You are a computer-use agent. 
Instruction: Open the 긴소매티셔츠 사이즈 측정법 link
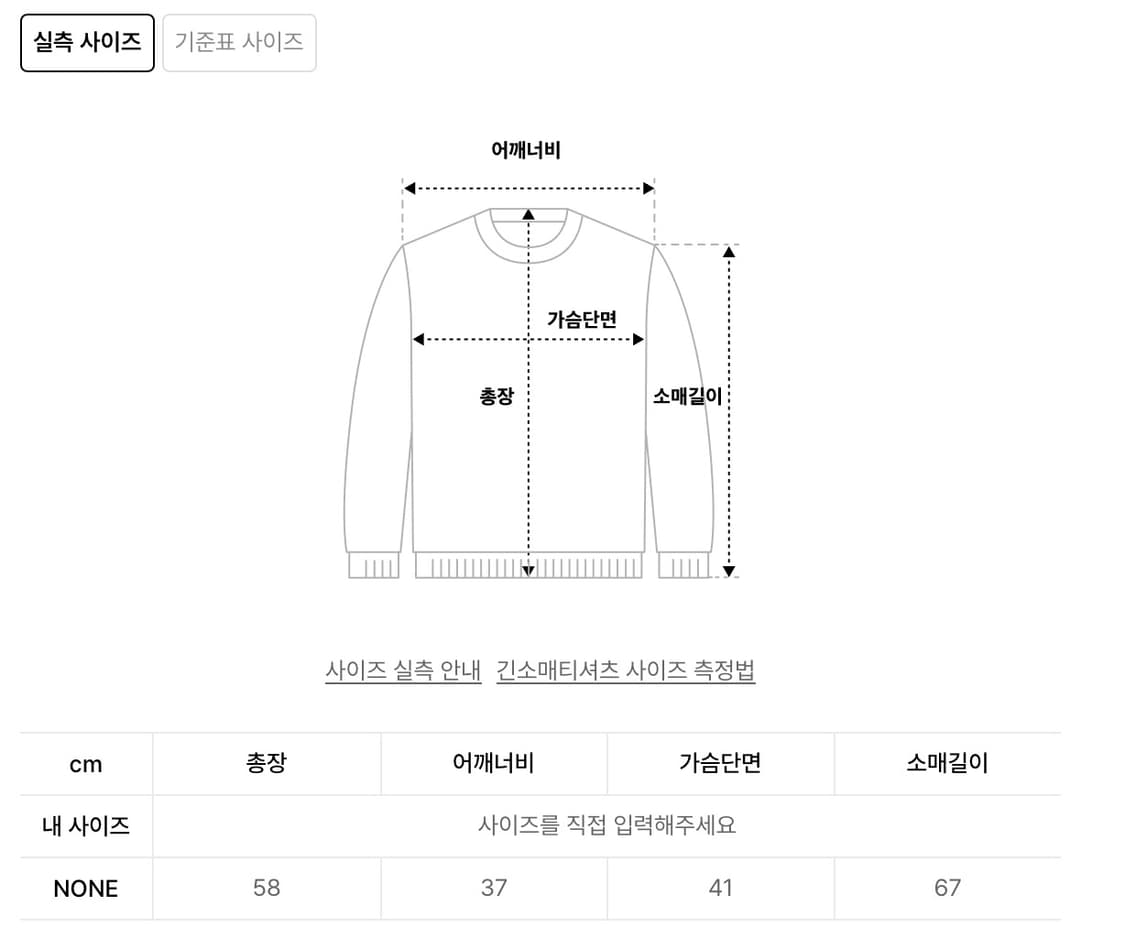tap(625, 670)
